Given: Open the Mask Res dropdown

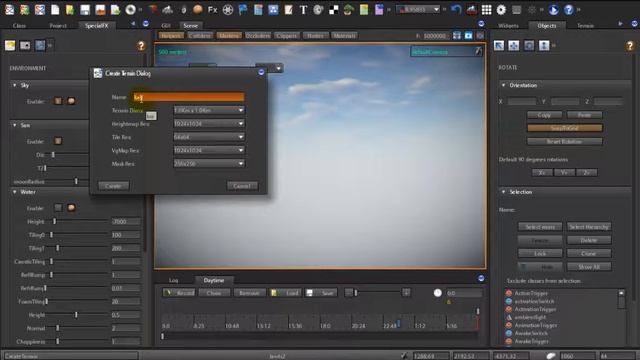Looking at the screenshot, I should (x=209, y=164).
